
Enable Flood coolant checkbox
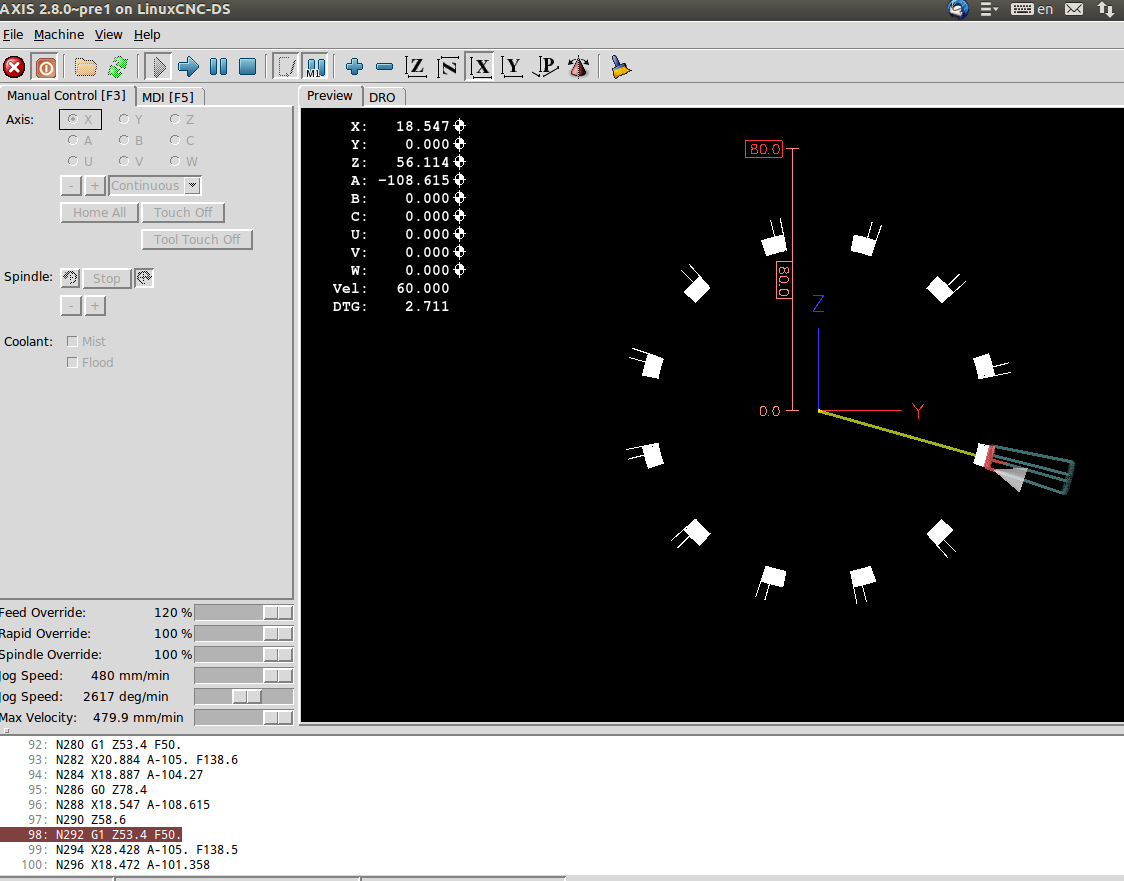(72, 362)
